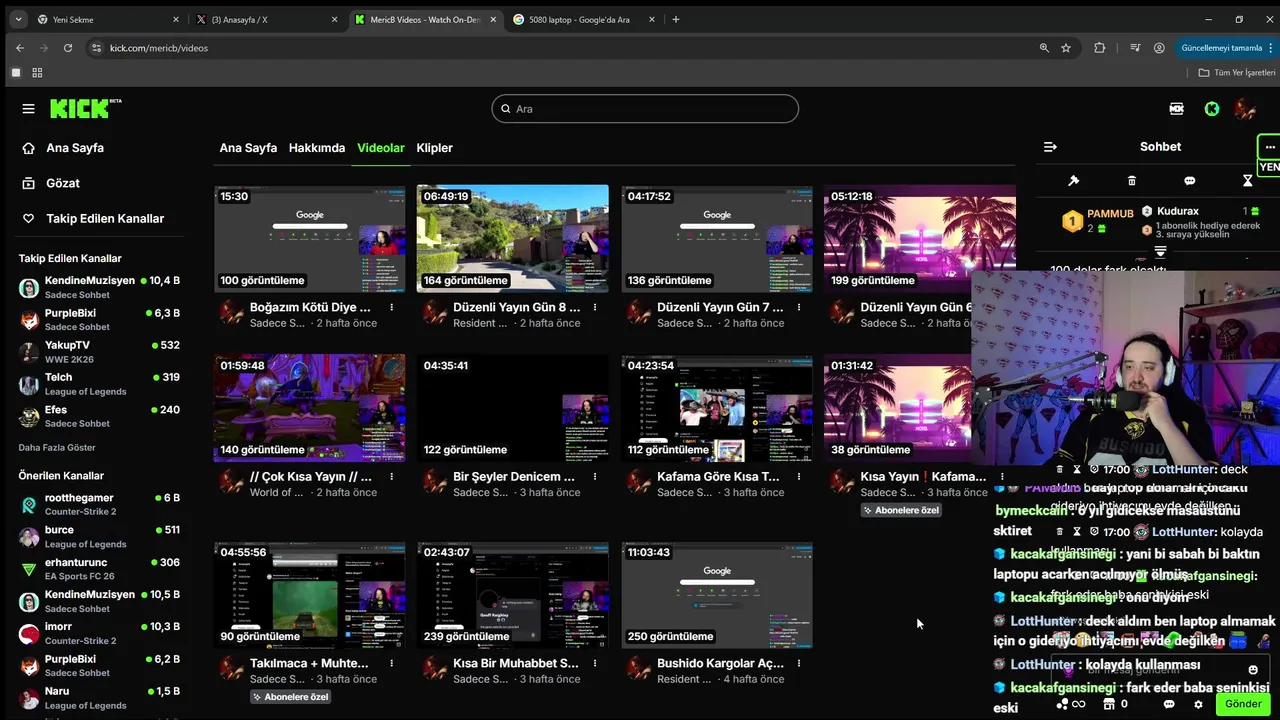Expand the gift leaderboard arrow

click(x=1160, y=252)
